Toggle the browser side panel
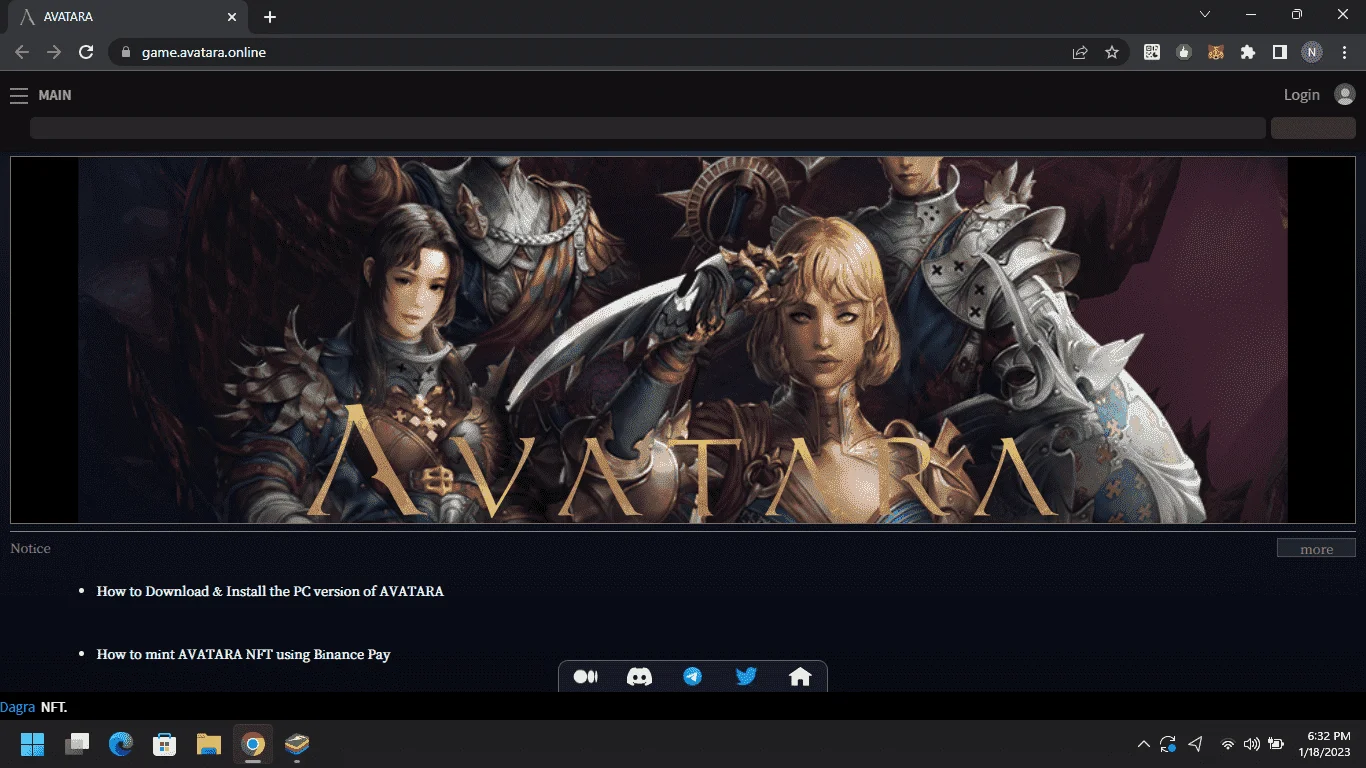 [x=1279, y=52]
